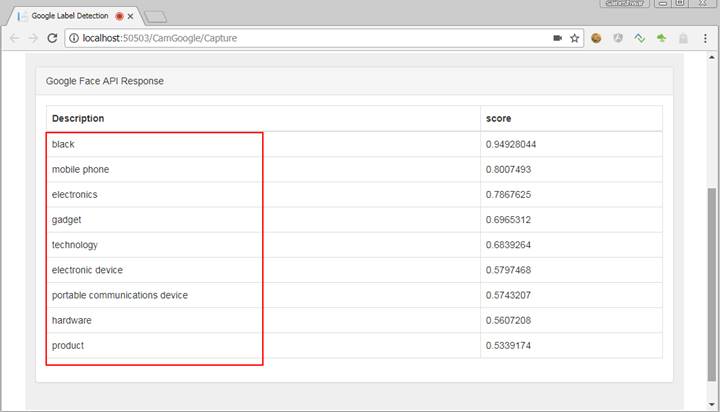Open Chrome three-dot menu
This screenshot has width=720, height=412.
coord(705,38)
